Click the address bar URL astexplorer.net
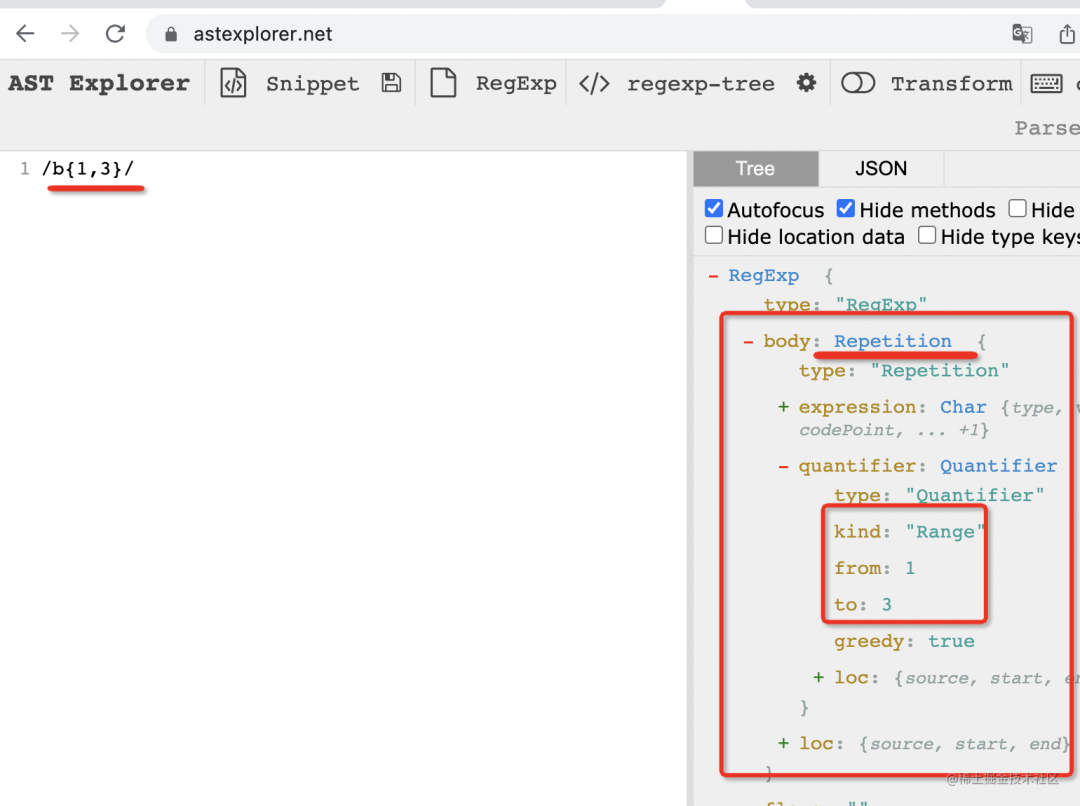 point(262,34)
